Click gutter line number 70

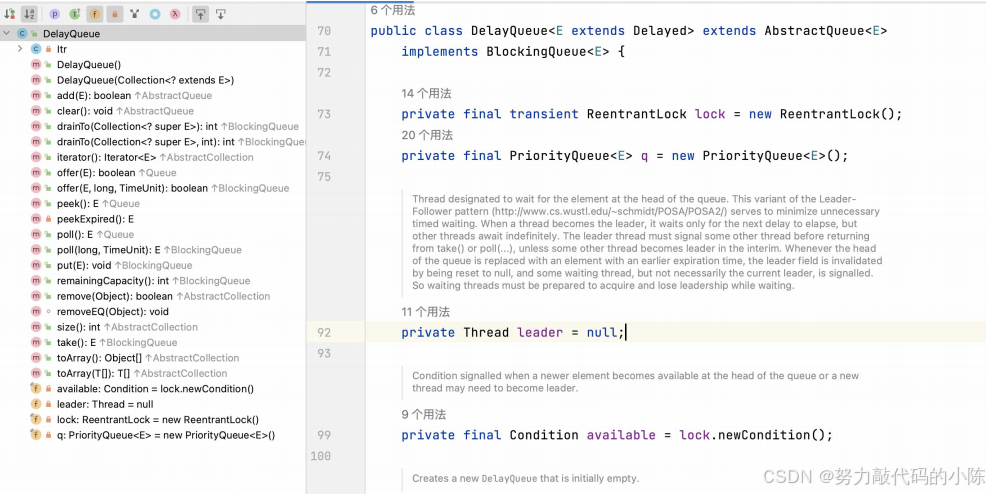(x=324, y=31)
